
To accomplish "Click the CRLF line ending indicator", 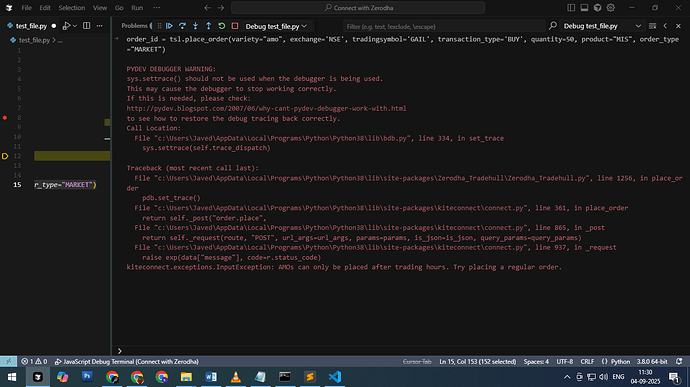I will pyautogui.click(x=587, y=361).
